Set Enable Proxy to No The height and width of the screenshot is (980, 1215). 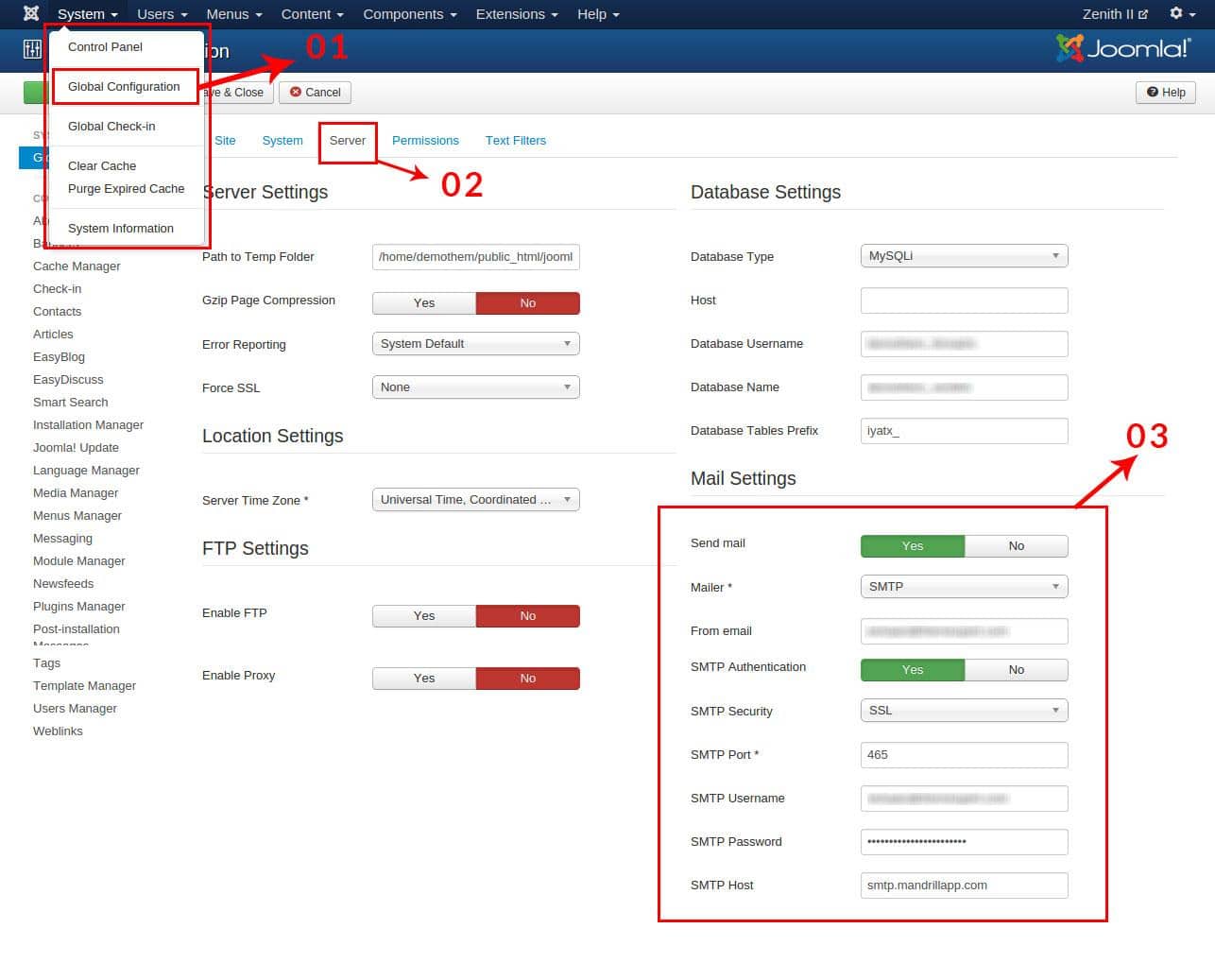point(528,678)
